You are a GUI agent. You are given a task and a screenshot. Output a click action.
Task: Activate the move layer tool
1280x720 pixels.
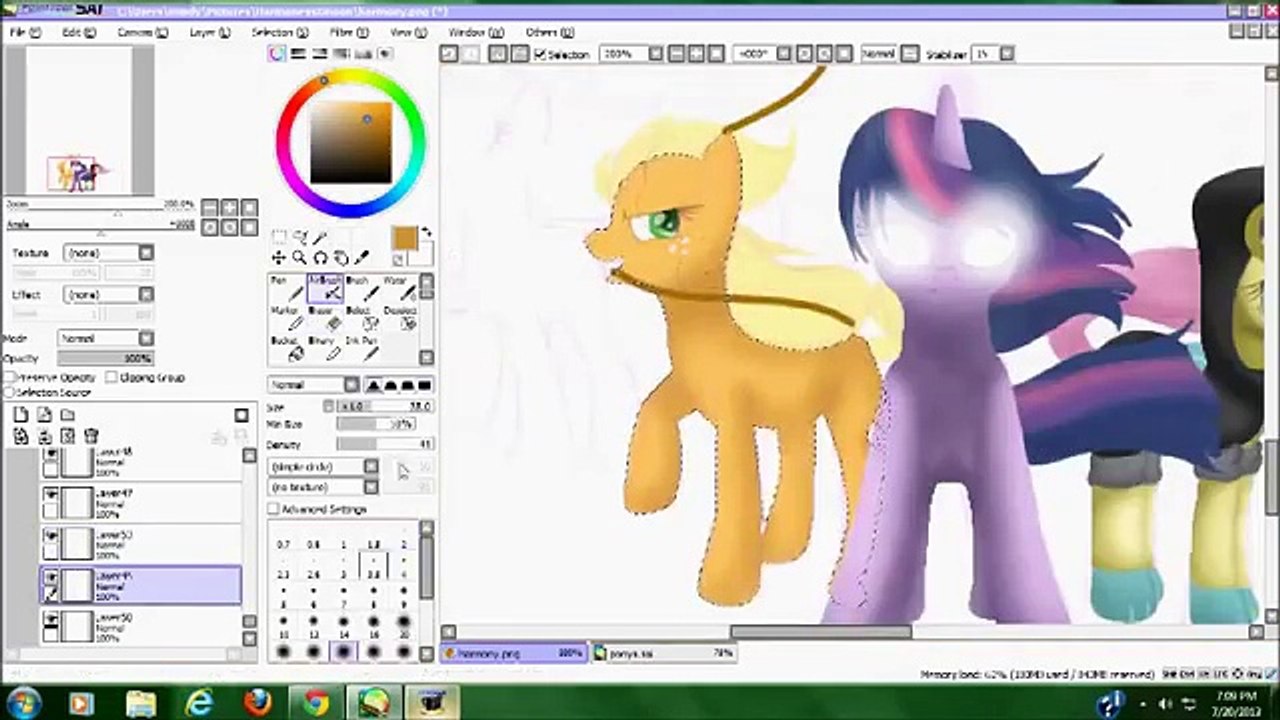coord(279,258)
